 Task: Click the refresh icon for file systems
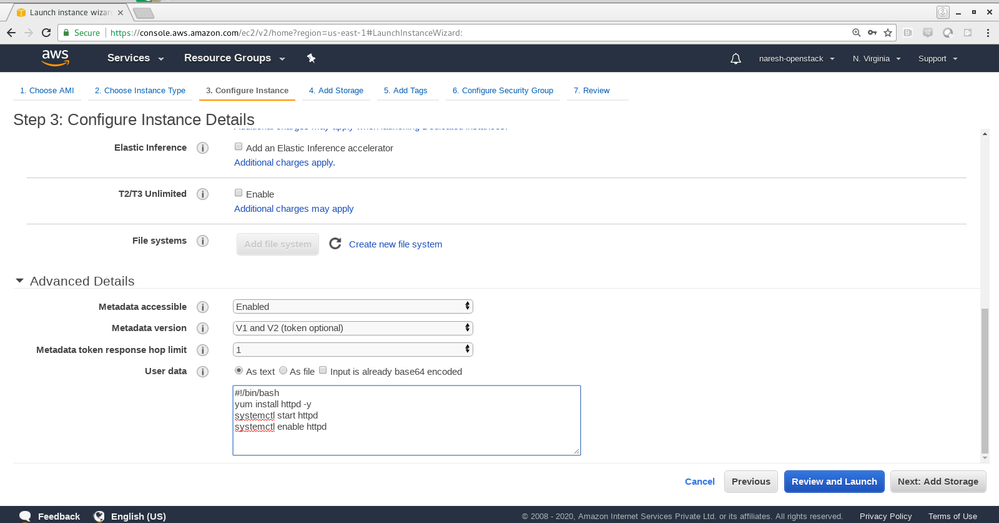tap(335, 244)
